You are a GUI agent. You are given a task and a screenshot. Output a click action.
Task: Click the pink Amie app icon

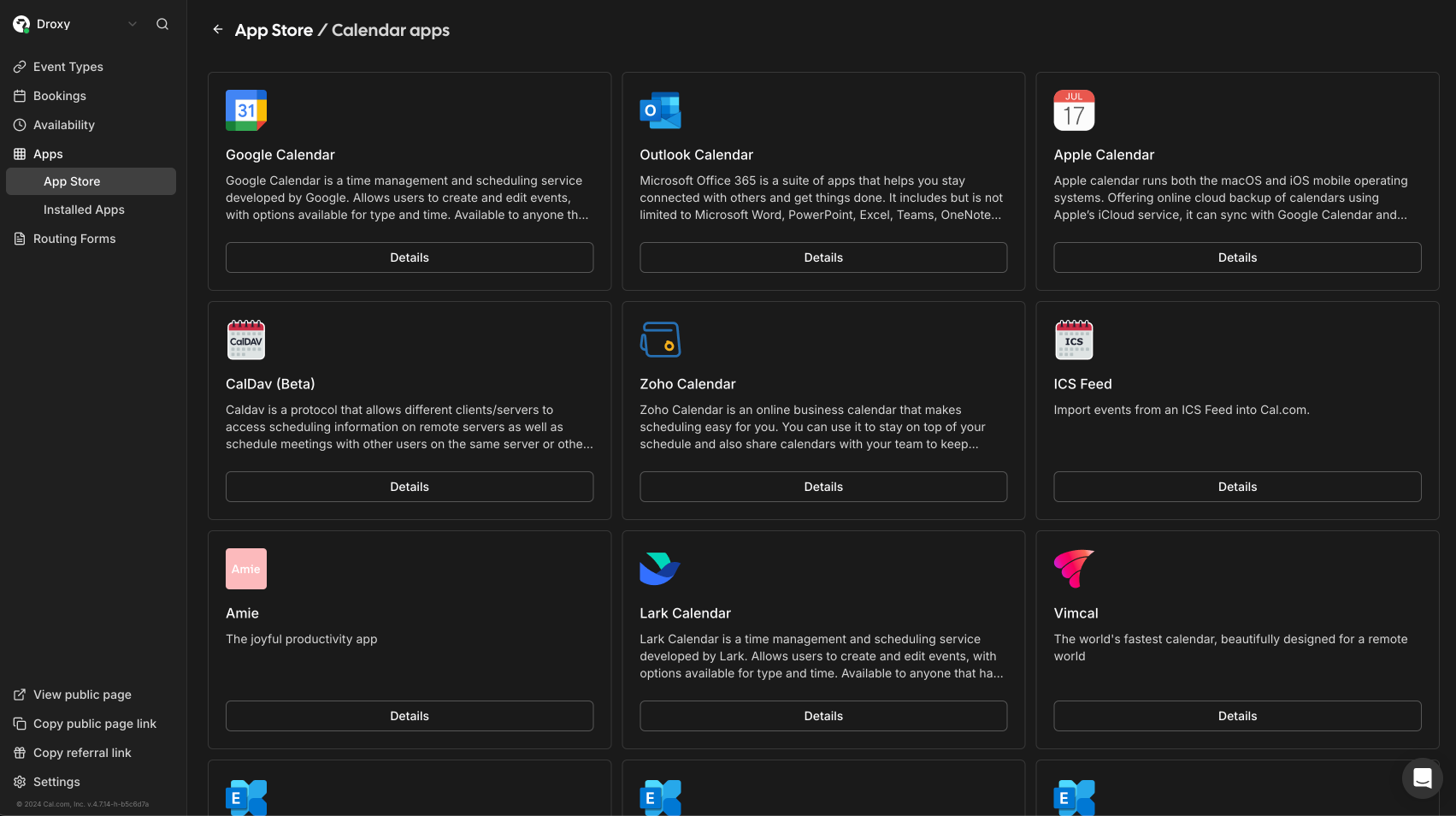245,568
